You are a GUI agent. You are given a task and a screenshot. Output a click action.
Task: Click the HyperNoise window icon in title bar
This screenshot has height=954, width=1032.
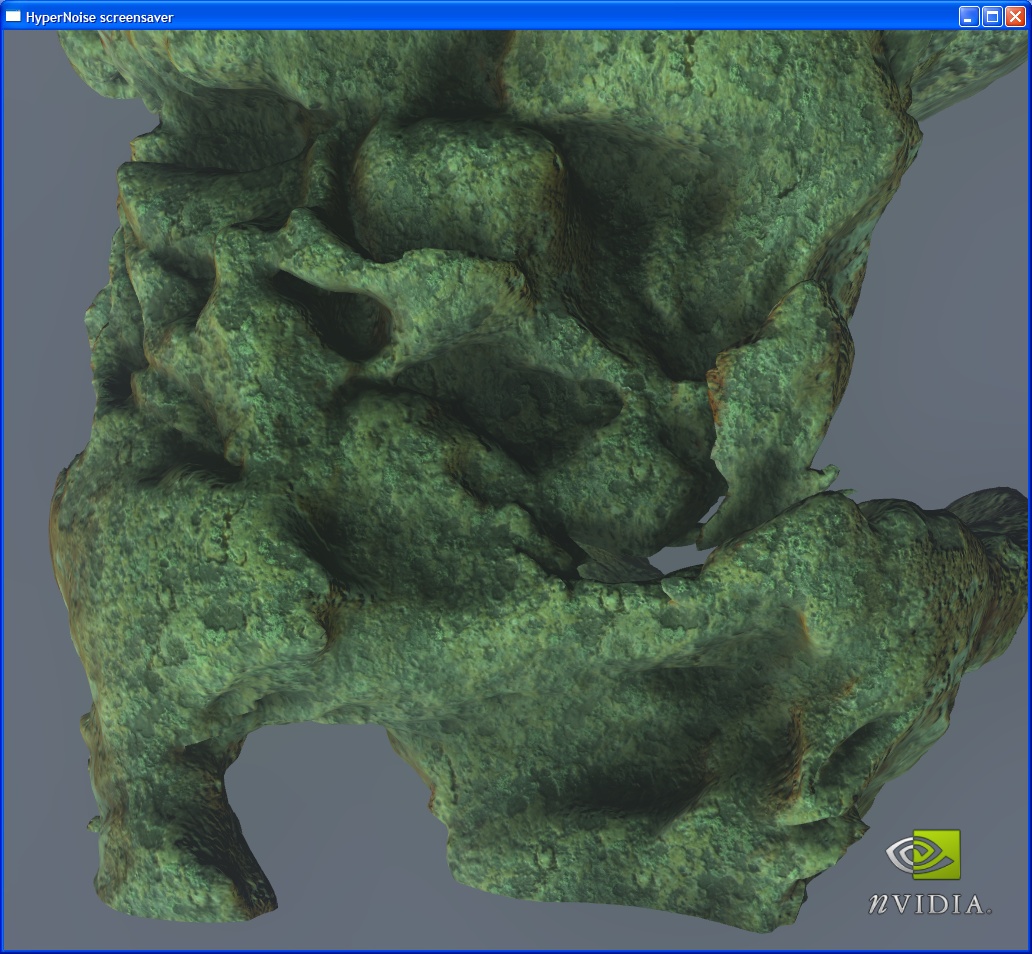(x=14, y=16)
